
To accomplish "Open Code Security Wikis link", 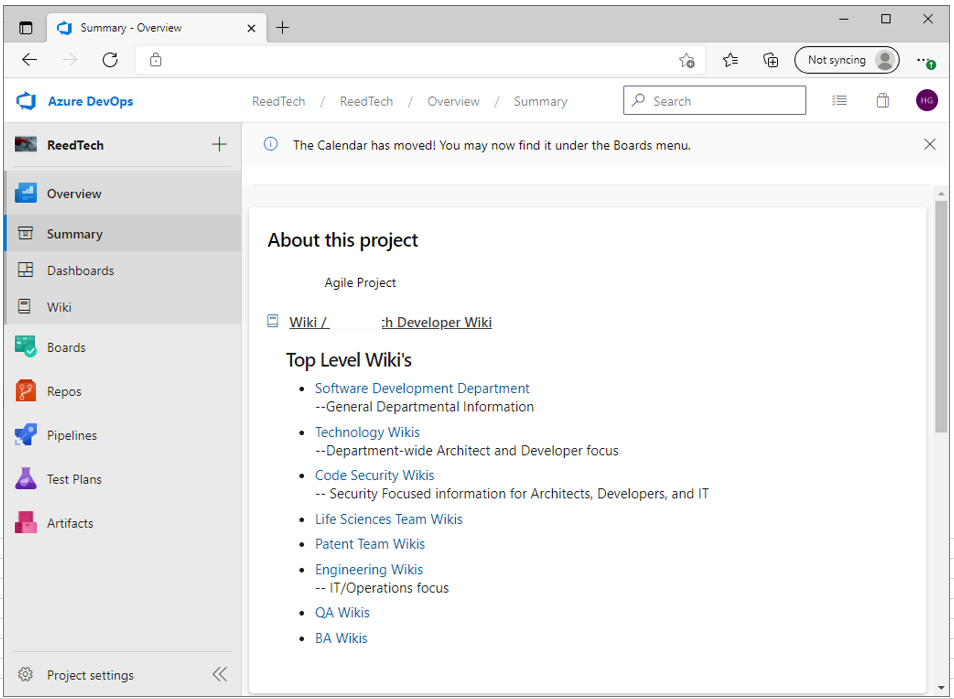I will click(x=374, y=475).
